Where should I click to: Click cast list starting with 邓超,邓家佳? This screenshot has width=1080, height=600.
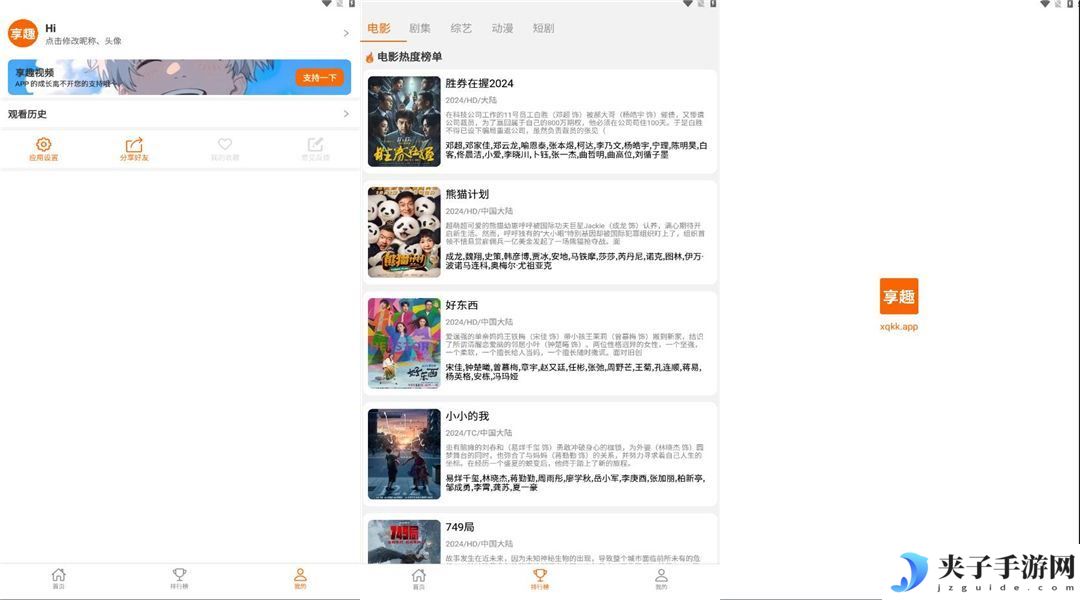coord(577,150)
